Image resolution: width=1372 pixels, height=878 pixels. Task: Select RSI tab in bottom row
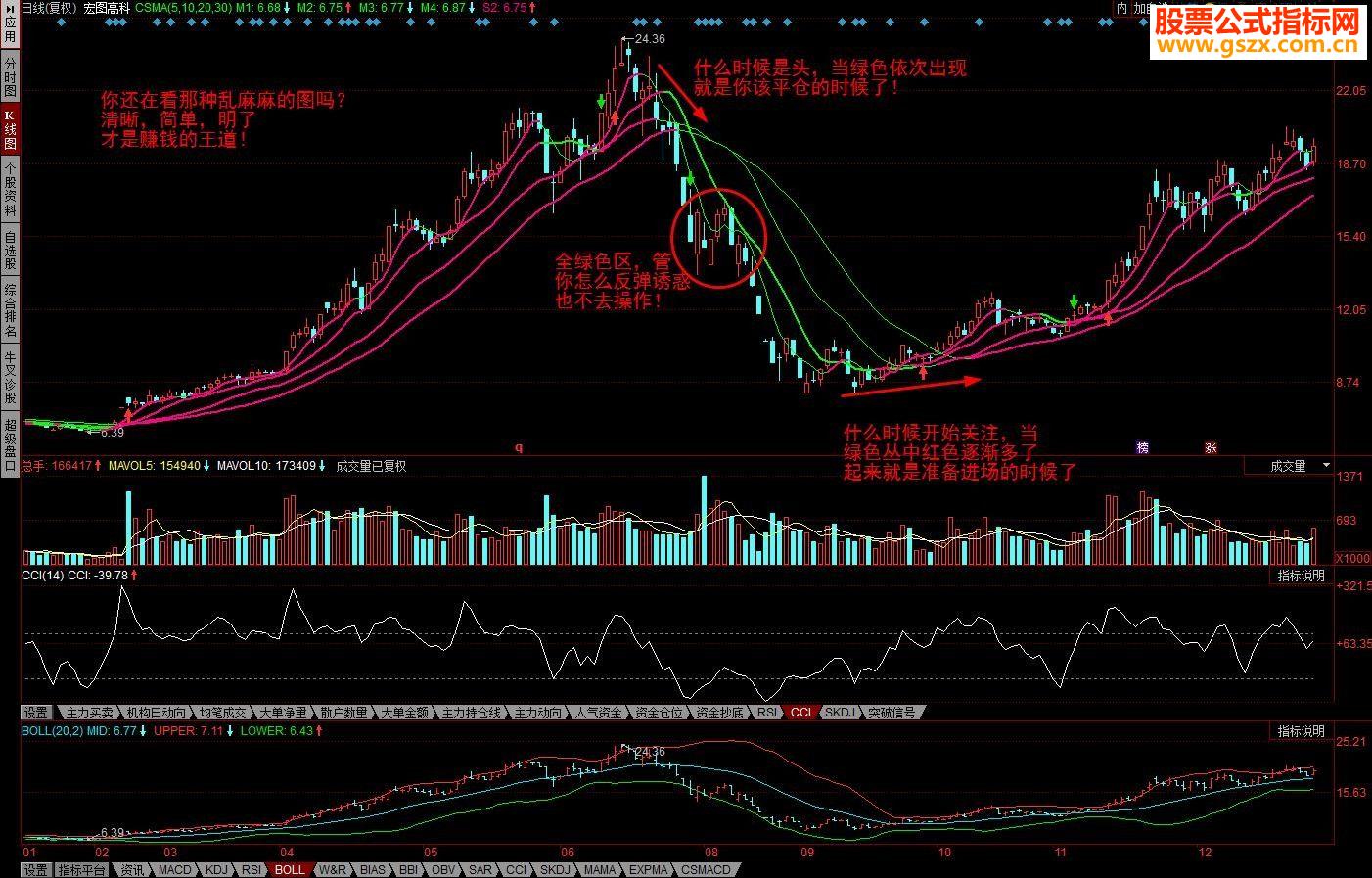252,870
